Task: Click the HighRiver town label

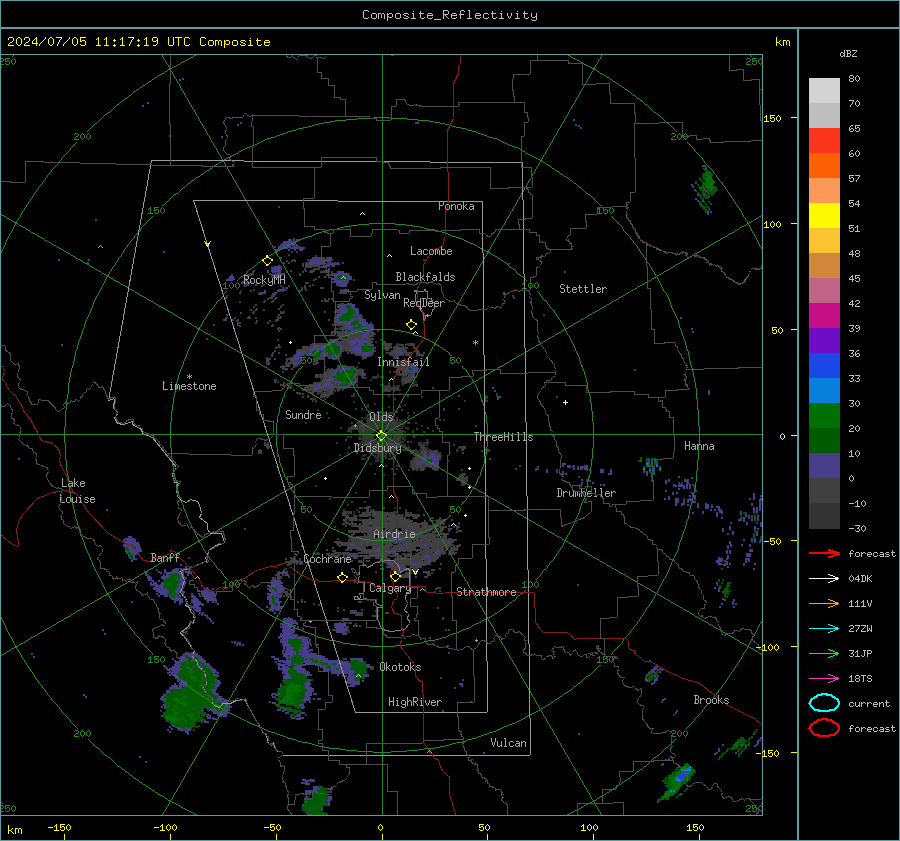Action: (x=415, y=702)
